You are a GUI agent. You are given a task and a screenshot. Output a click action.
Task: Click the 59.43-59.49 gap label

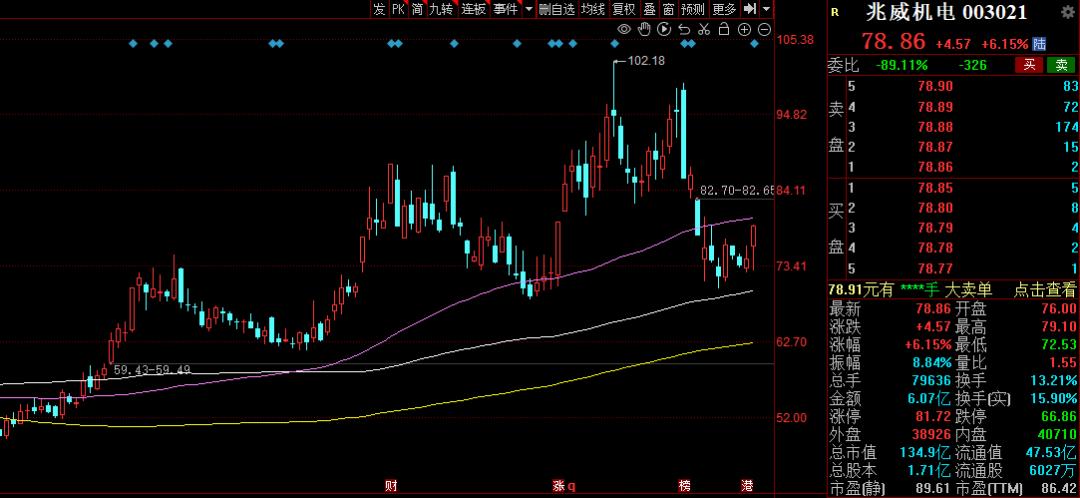click(x=152, y=371)
